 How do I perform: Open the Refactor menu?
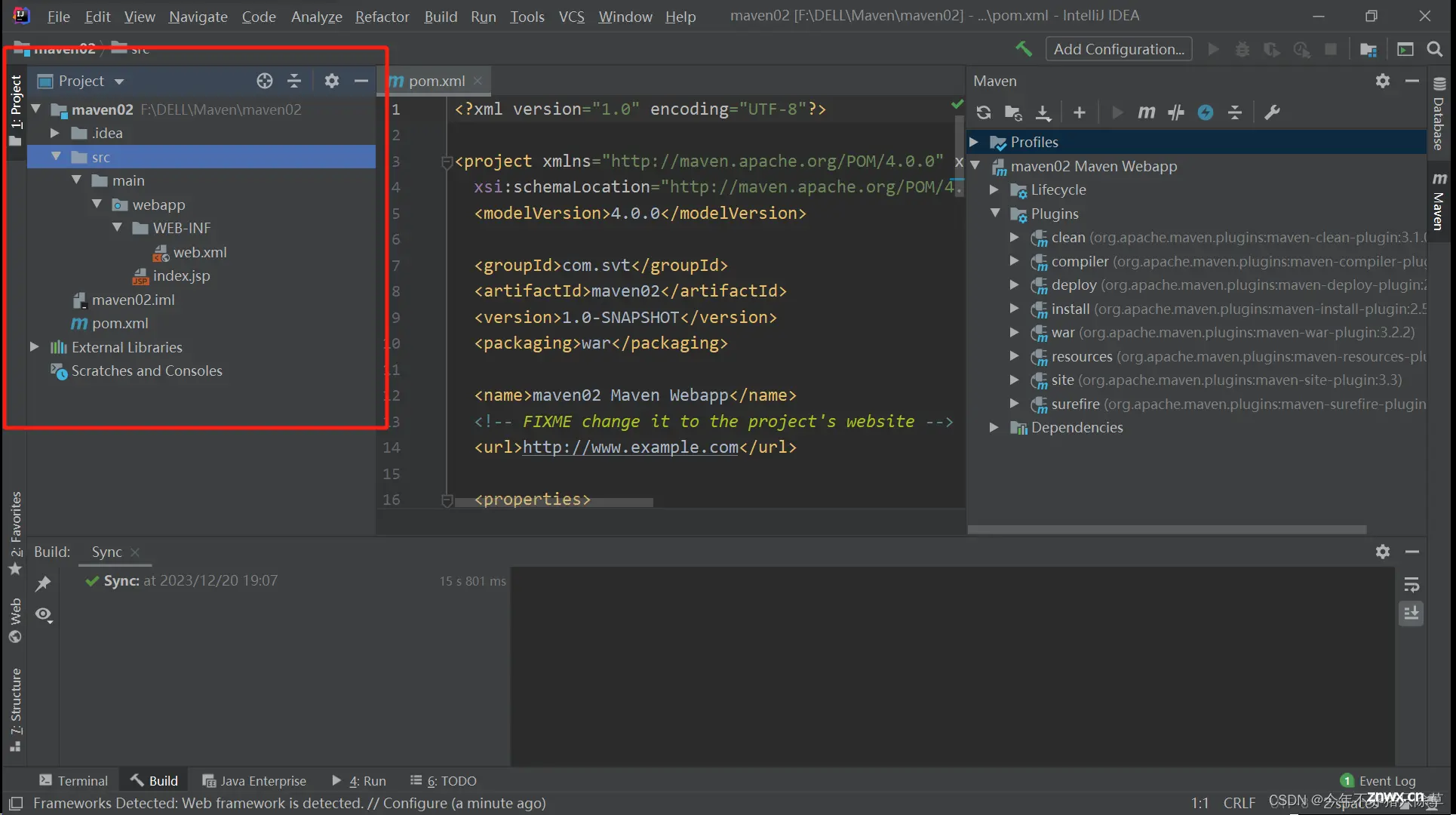(382, 16)
